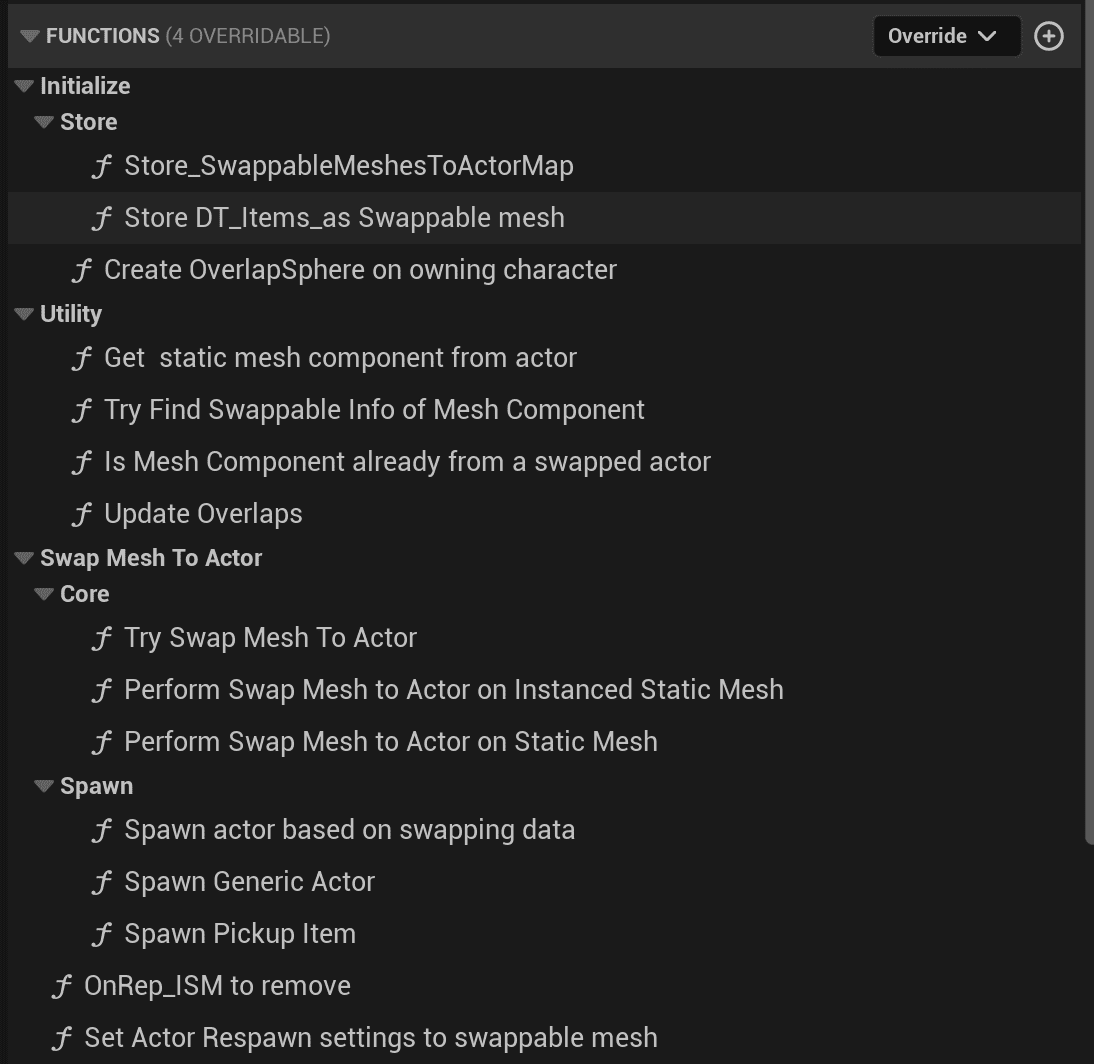The width and height of the screenshot is (1094, 1064).
Task: Click function icon of Spawn Pickup Item
Action: 102,935
